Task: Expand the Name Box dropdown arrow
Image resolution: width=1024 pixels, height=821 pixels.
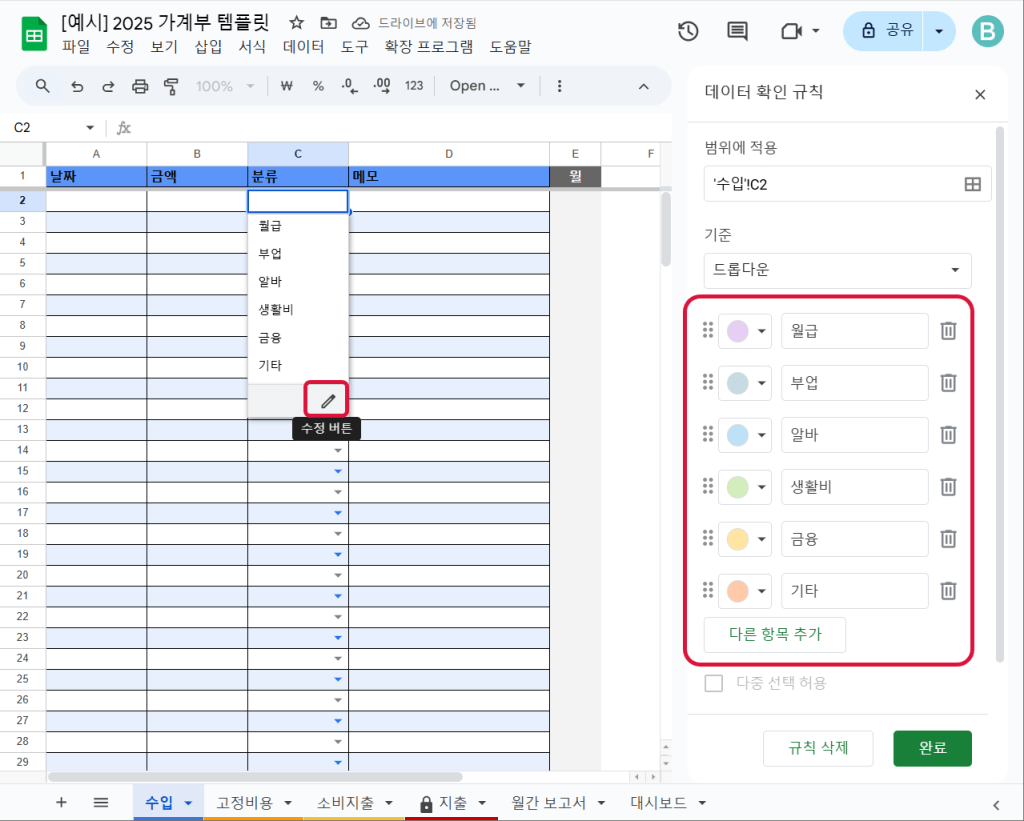Action: point(90,128)
